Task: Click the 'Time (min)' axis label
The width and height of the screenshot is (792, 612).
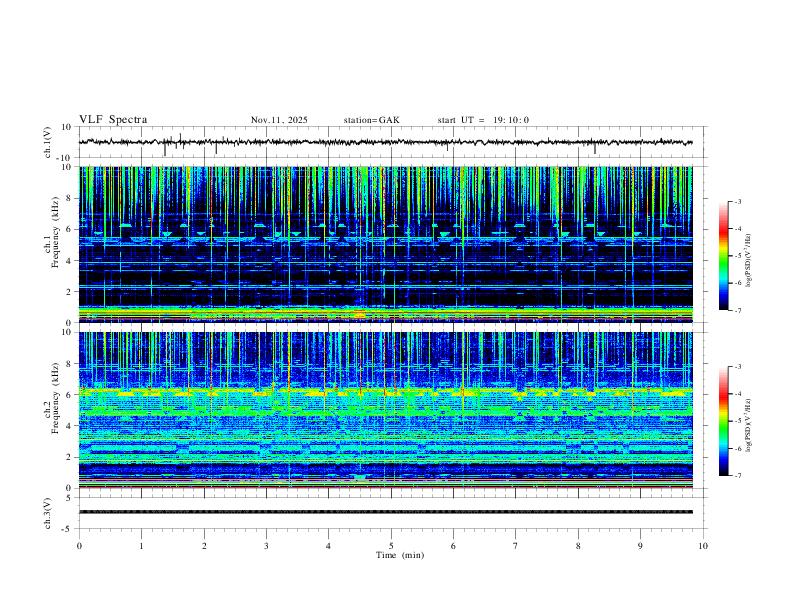Action: click(x=400, y=555)
